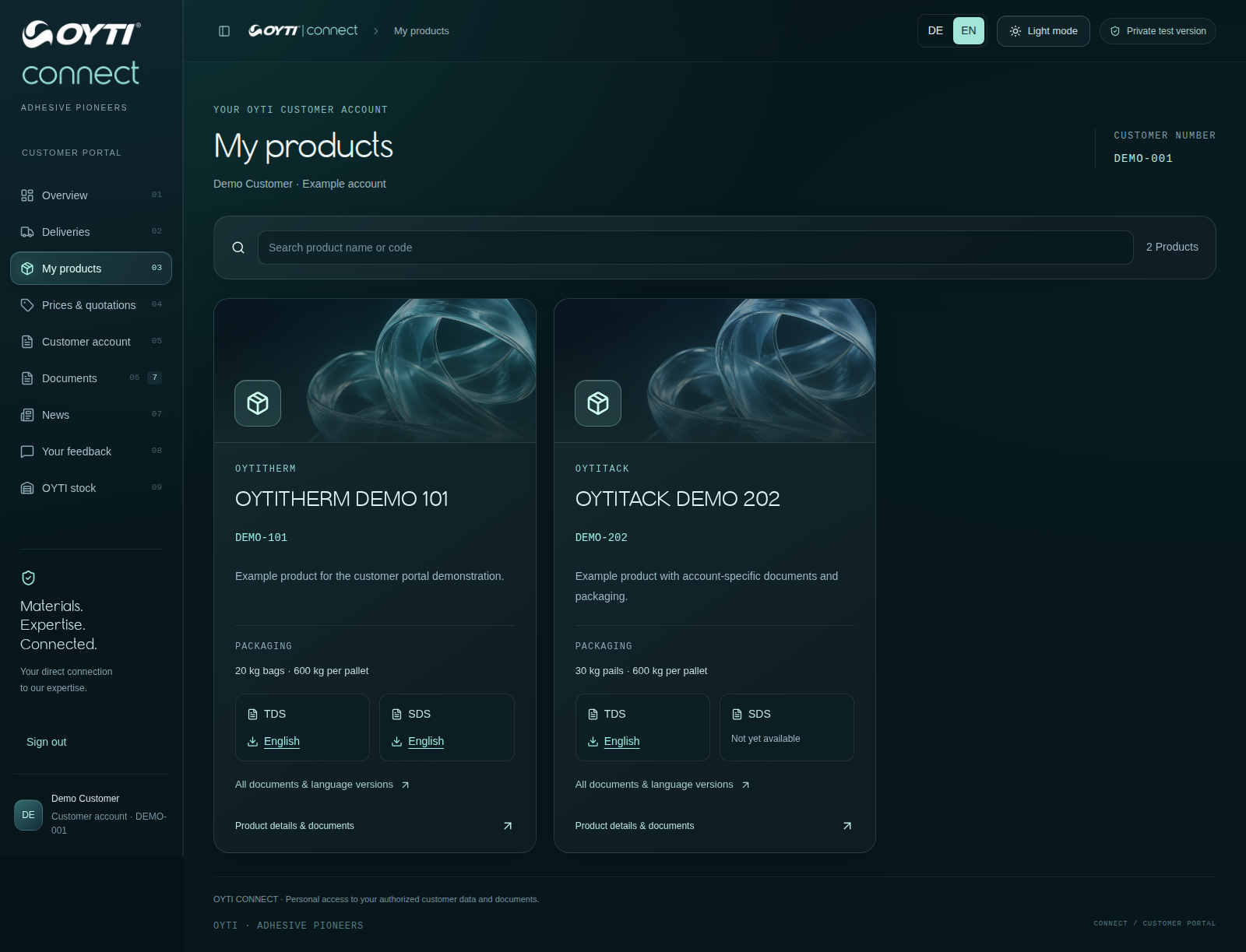Open News in the sidebar
The width and height of the screenshot is (1246, 952).
point(91,415)
